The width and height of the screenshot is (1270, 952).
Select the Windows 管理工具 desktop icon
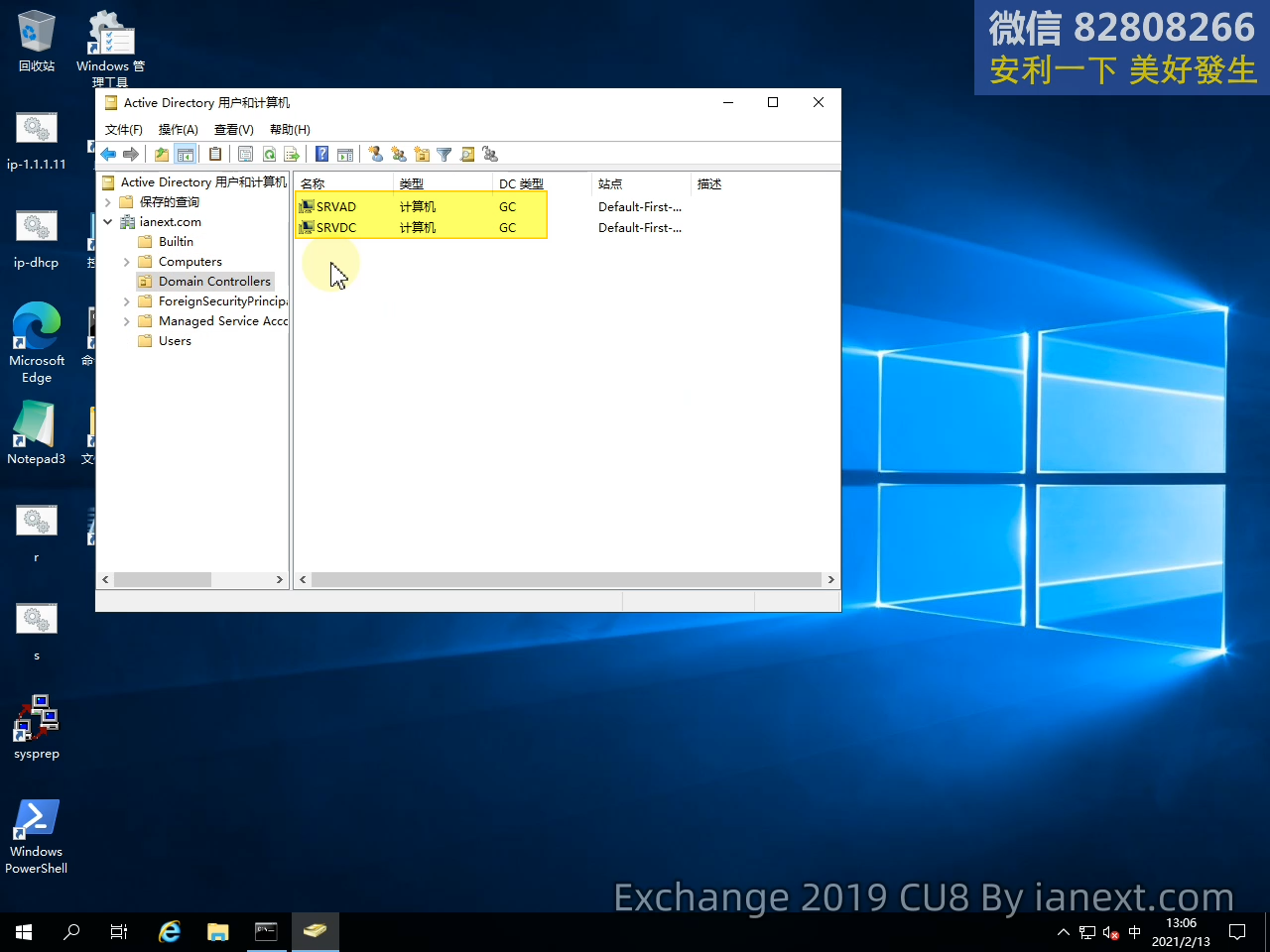[111, 48]
